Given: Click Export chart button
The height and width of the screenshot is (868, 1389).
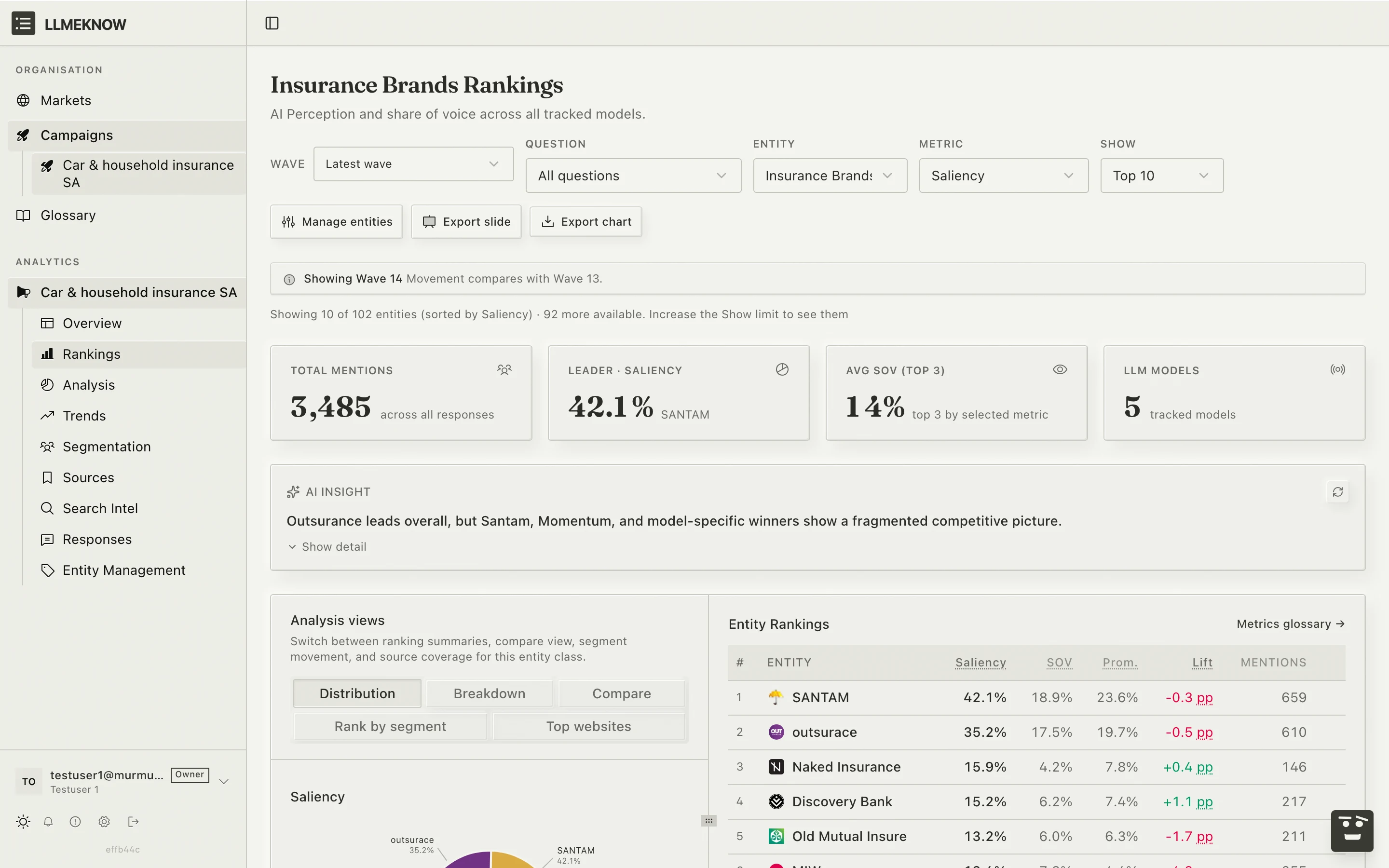Looking at the screenshot, I should pyautogui.click(x=586, y=222).
